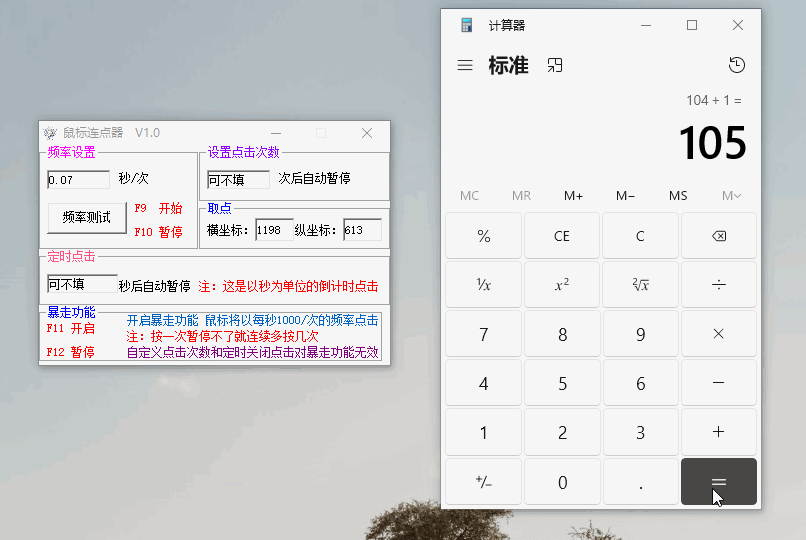Click the minus key

719,383
